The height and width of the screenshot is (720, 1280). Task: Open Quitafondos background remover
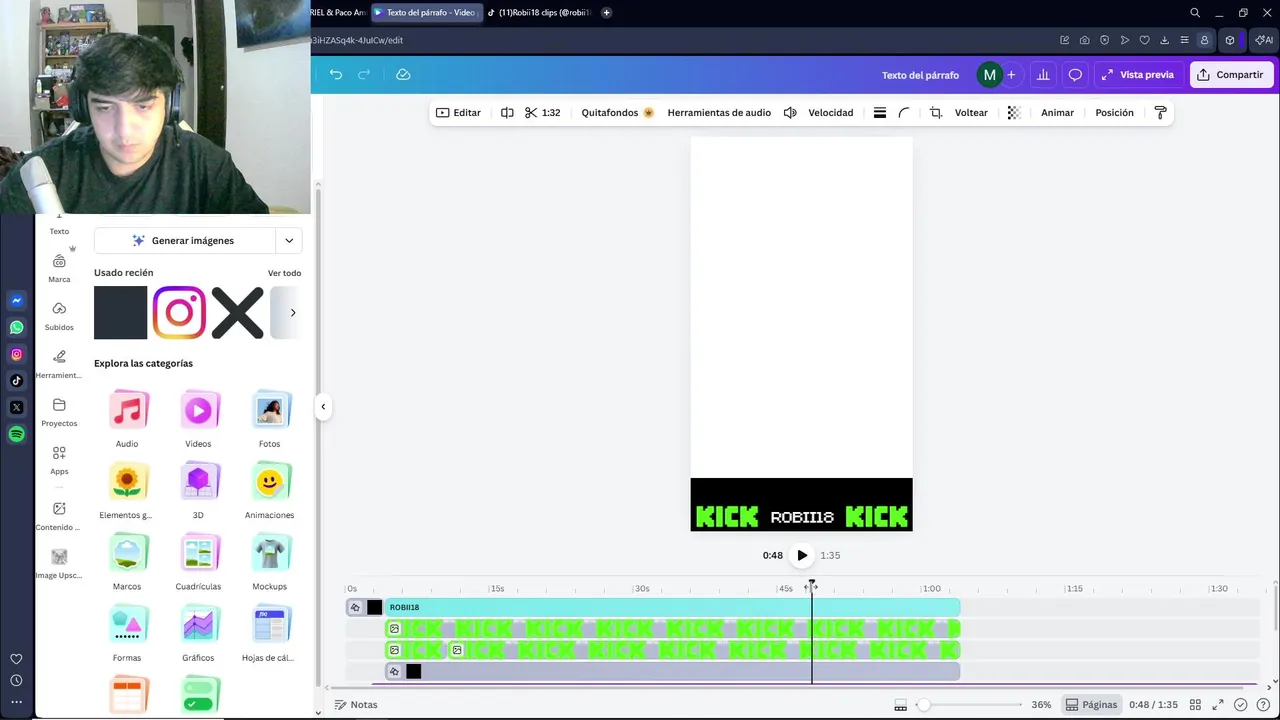pyautogui.click(x=617, y=113)
